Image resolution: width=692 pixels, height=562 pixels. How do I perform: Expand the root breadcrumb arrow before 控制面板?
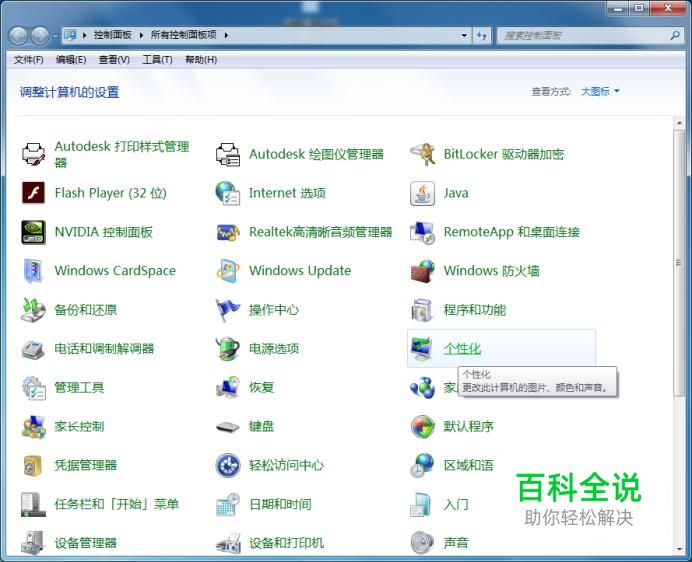[x=84, y=35]
